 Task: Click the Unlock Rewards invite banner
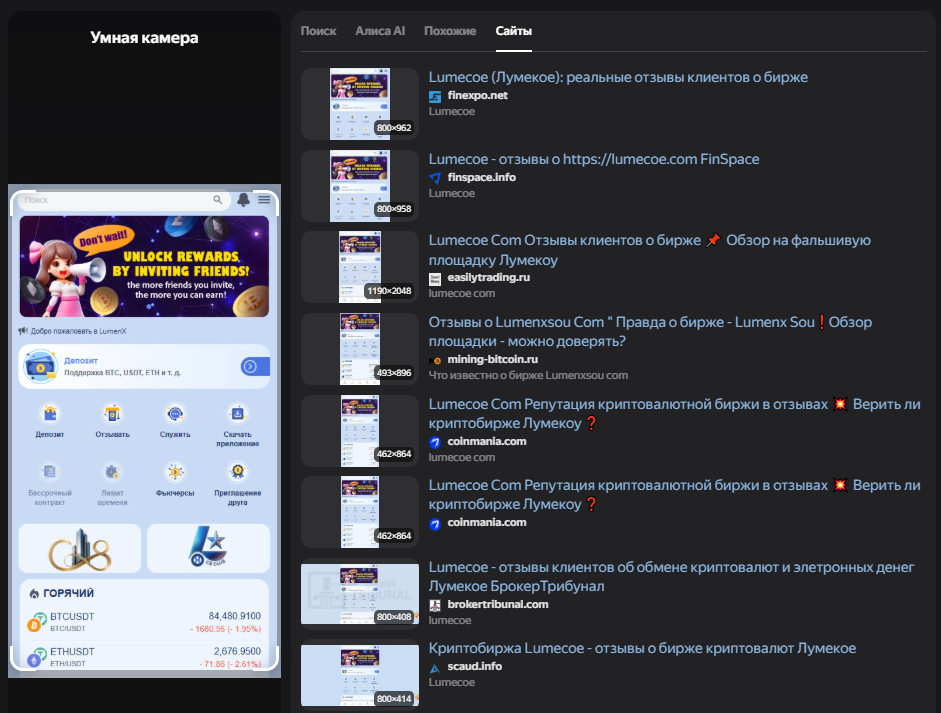pyautogui.click(x=144, y=266)
